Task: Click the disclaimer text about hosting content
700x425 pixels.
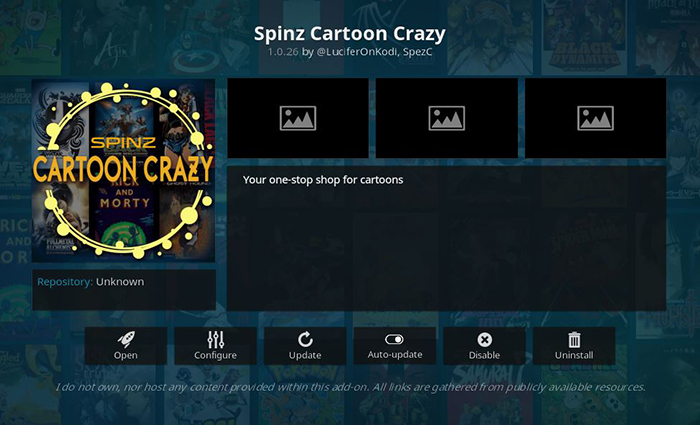Action: (x=350, y=387)
